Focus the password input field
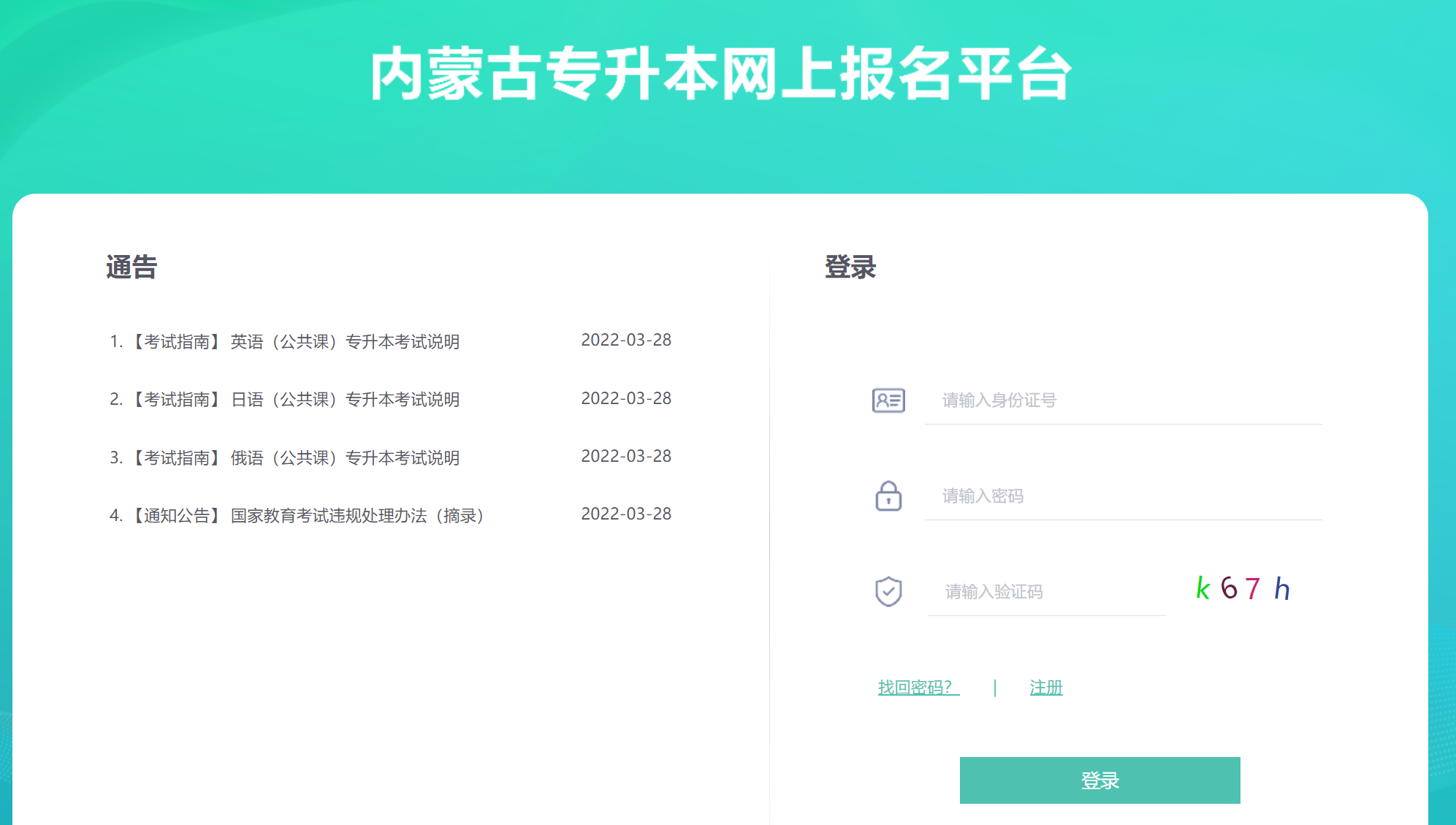 (x=1123, y=496)
